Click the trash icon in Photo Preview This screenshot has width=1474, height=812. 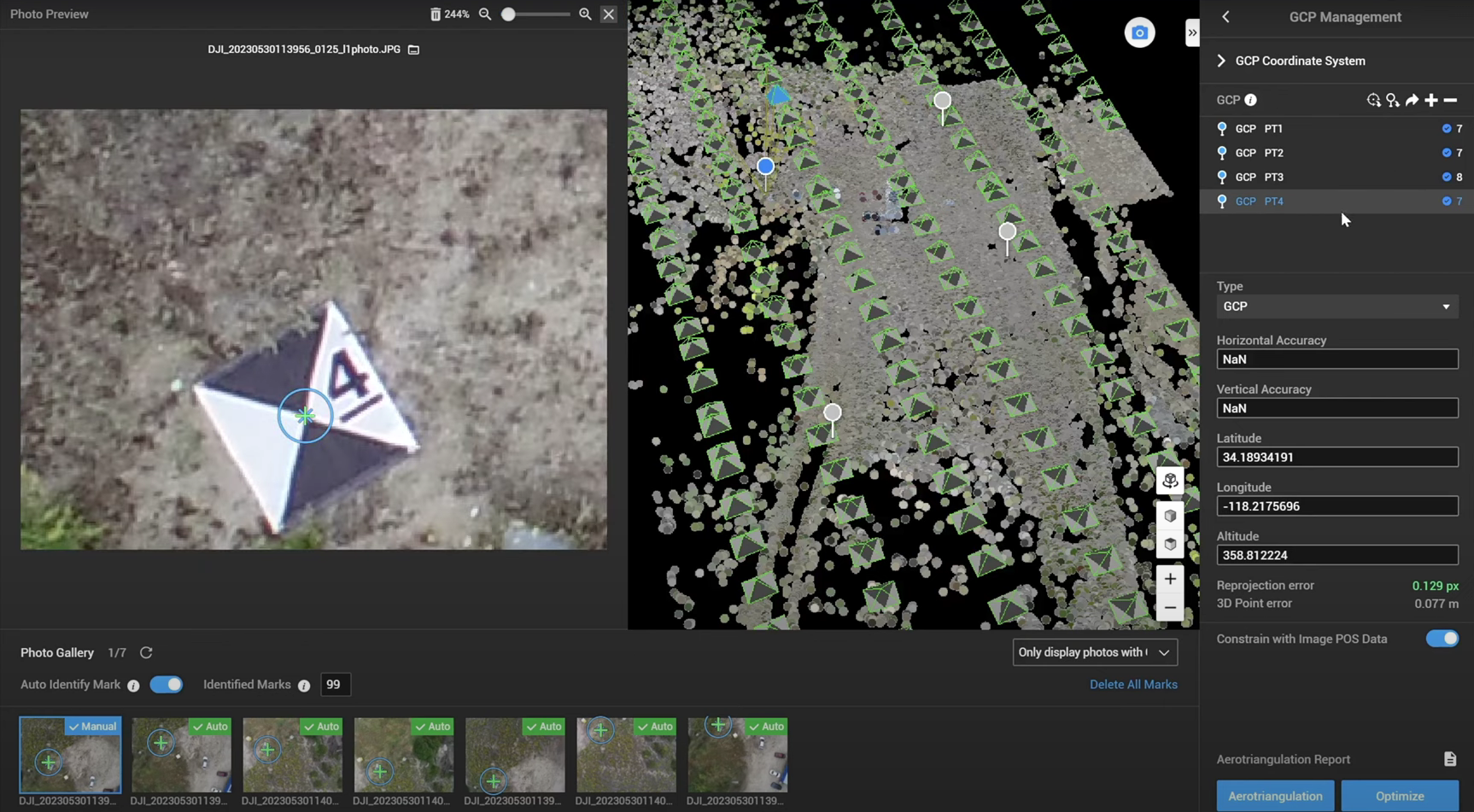click(x=436, y=15)
